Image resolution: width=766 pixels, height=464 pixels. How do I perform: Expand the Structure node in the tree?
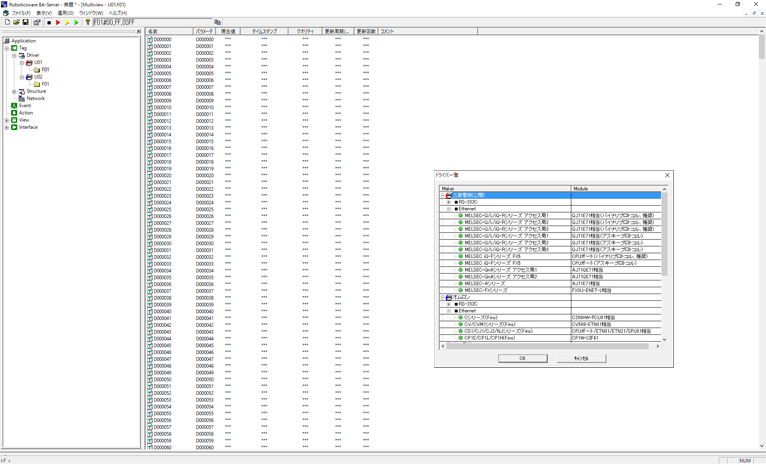click(x=14, y=91)
